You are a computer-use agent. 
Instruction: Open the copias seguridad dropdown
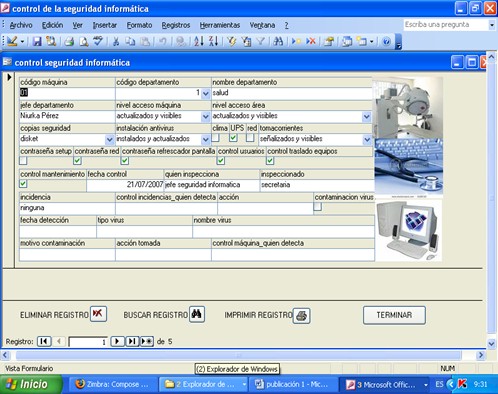pos(110,139)
